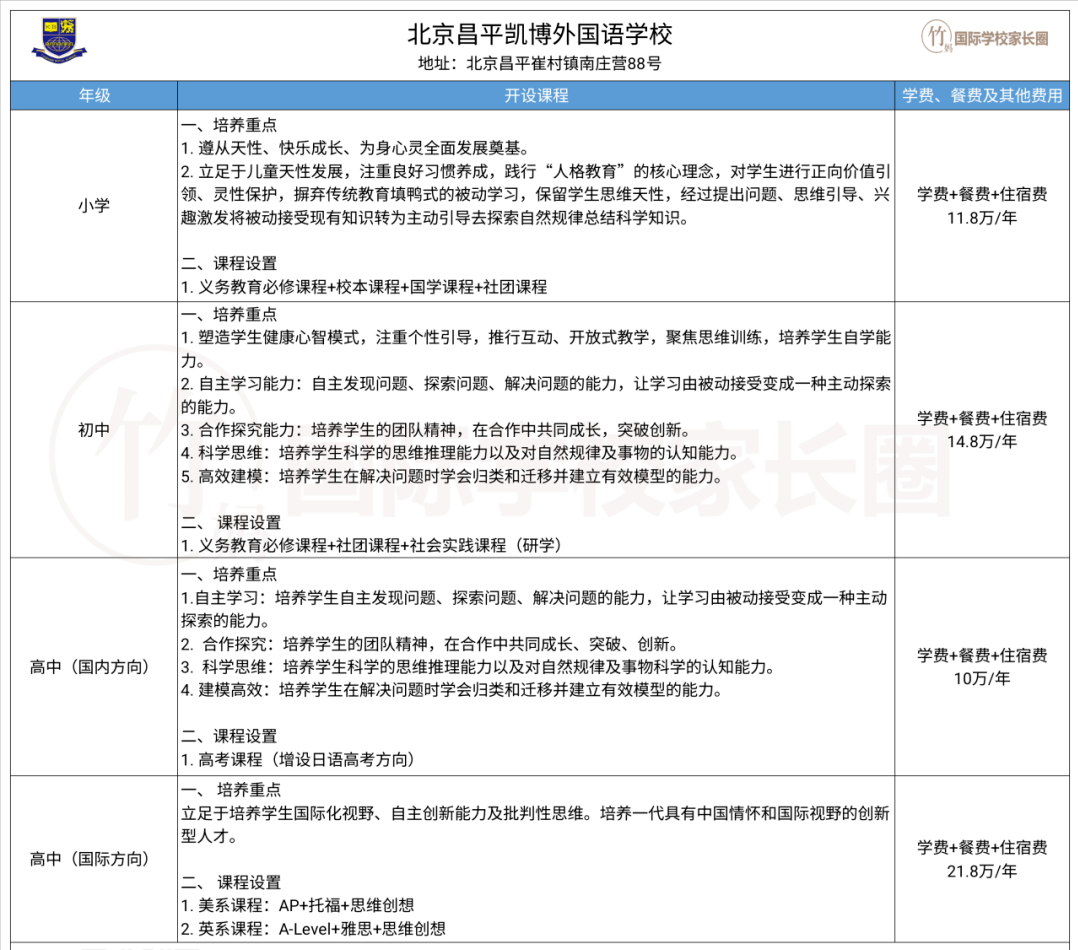Image resolution: width=1078 pixels, height=950 pixels.
Task: Click the line 合作探究能力：培养学生的团队精神
Action: 435,430
